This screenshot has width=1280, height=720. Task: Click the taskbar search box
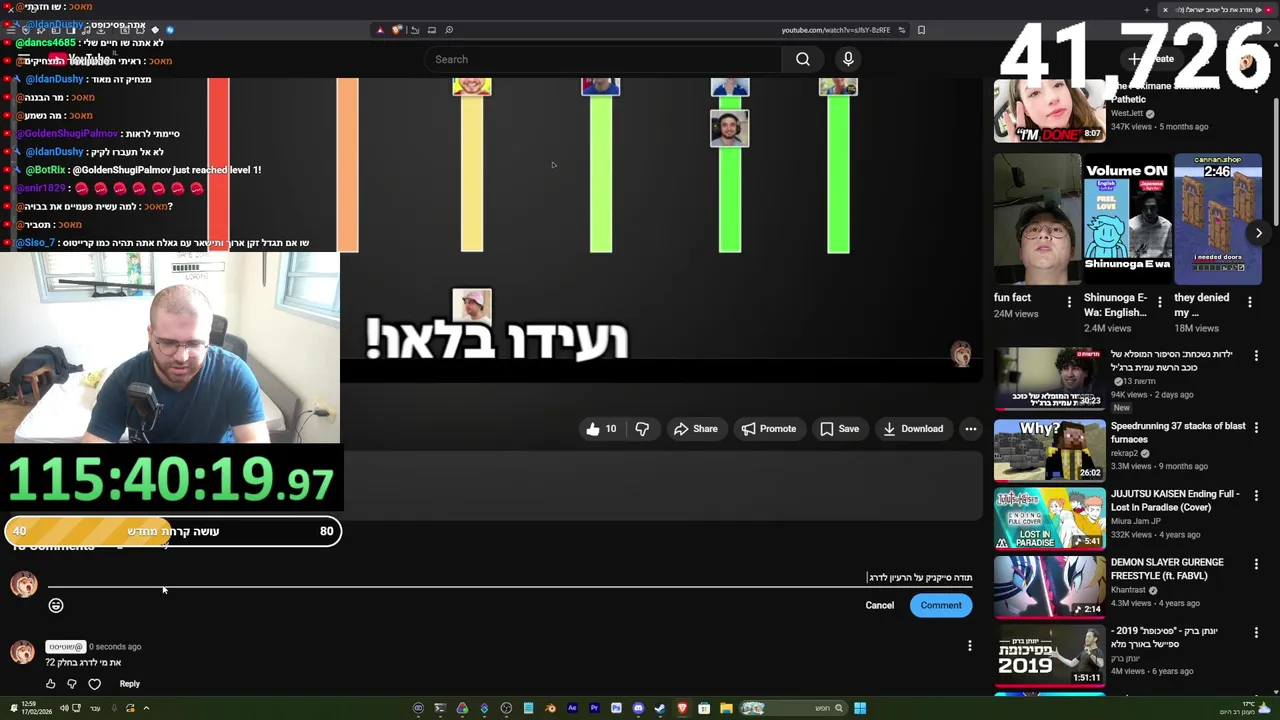coord(794,708)
